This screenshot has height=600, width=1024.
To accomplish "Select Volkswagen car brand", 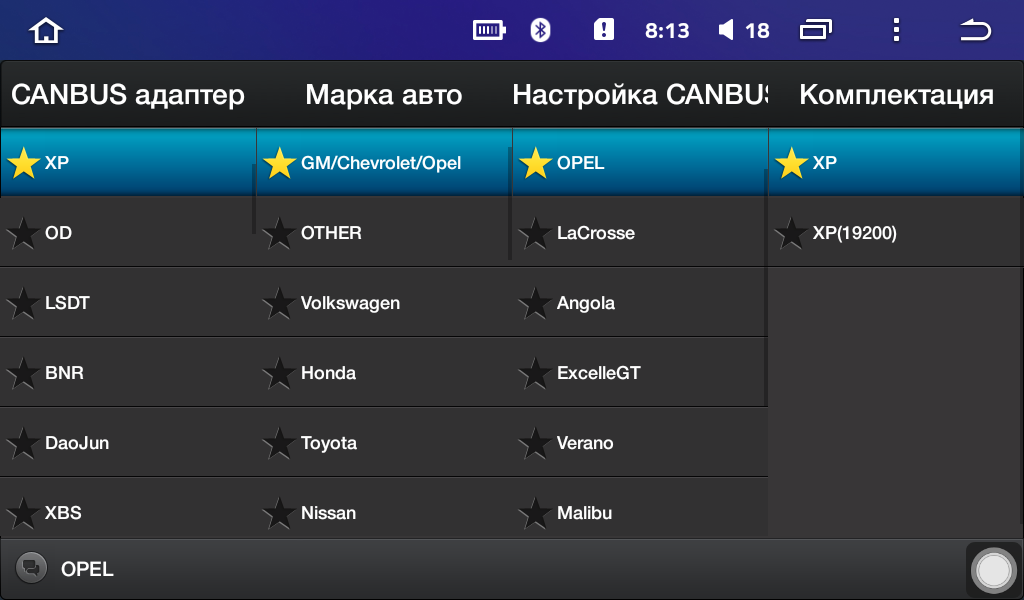I will click(x=384, y=302).
